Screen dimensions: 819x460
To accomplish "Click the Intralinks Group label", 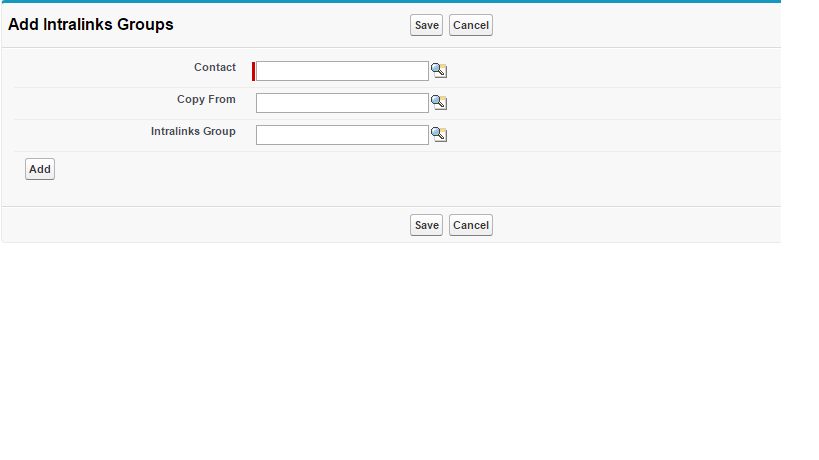I will [x=193, y=131].
